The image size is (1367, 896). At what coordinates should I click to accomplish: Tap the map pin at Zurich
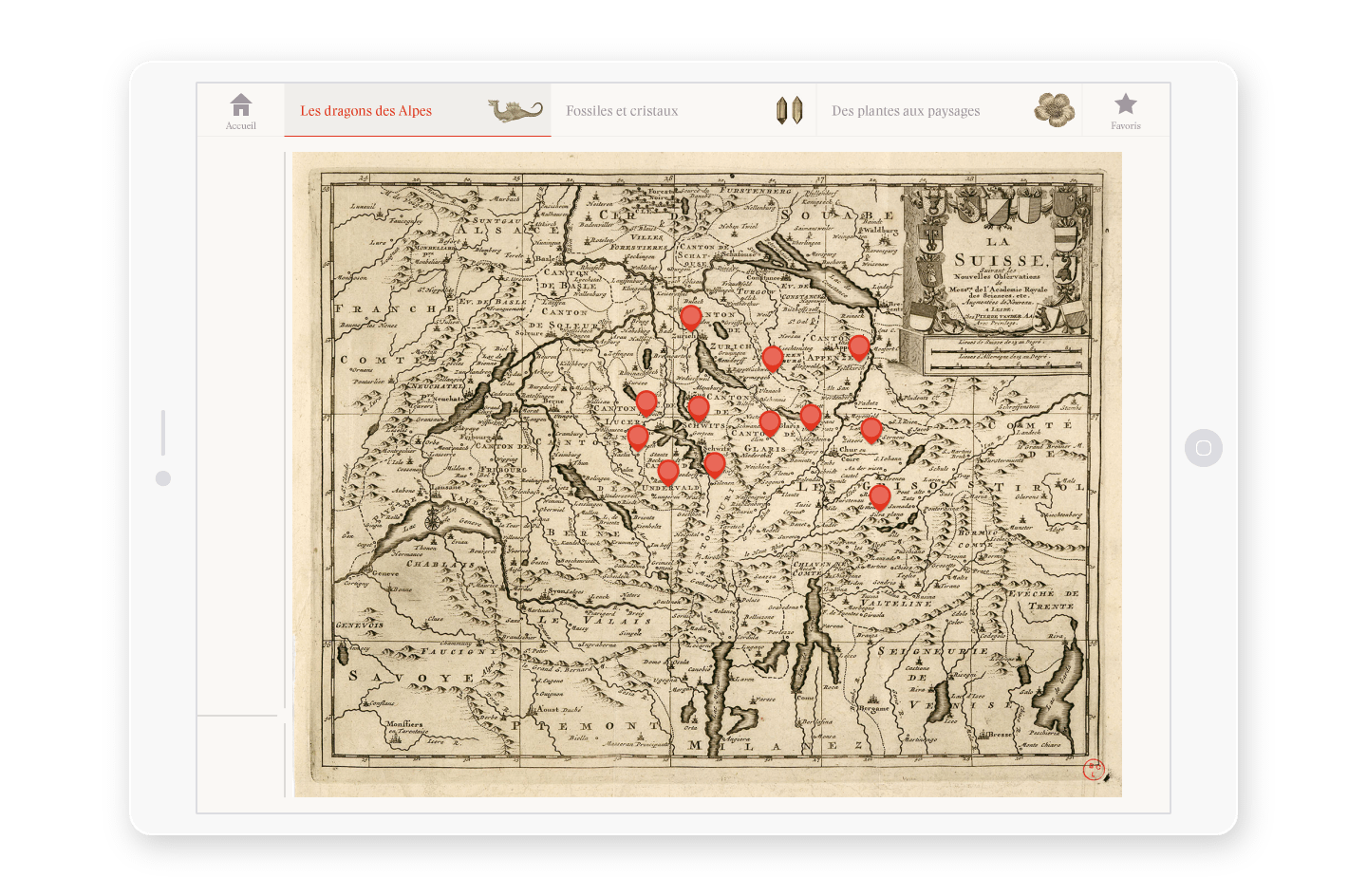click(691, 318)
